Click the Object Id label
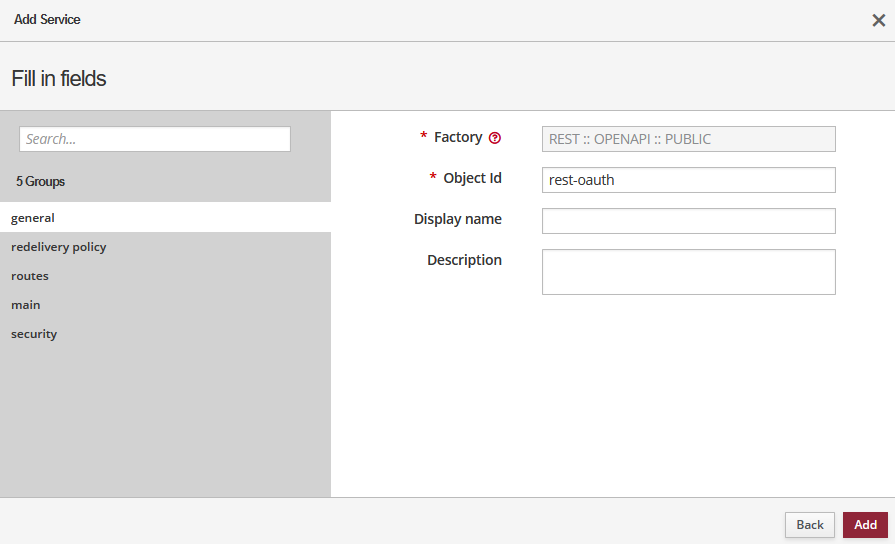 (472, 178)
